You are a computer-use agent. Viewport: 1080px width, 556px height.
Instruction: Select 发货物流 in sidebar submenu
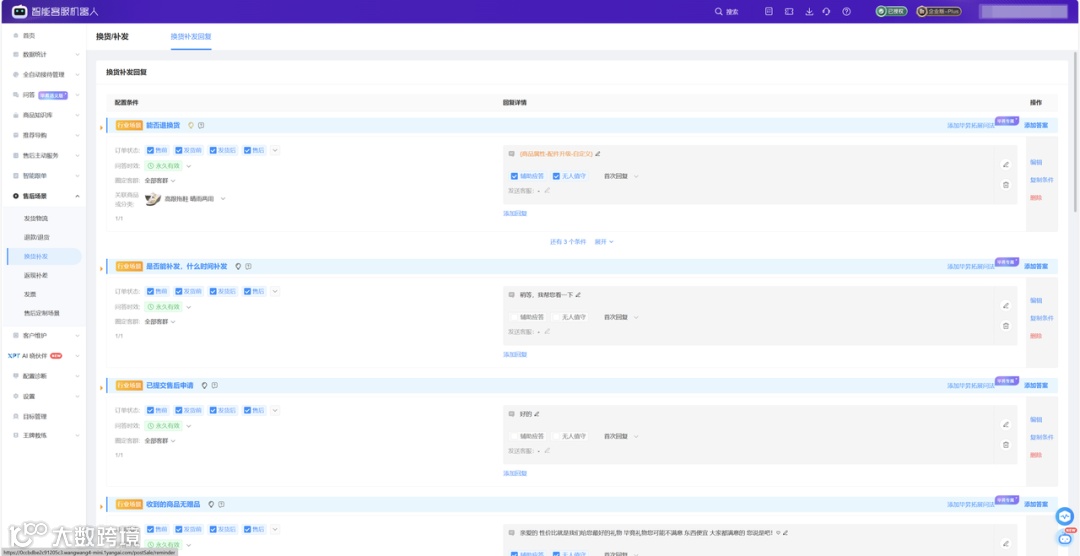[36, 218]
